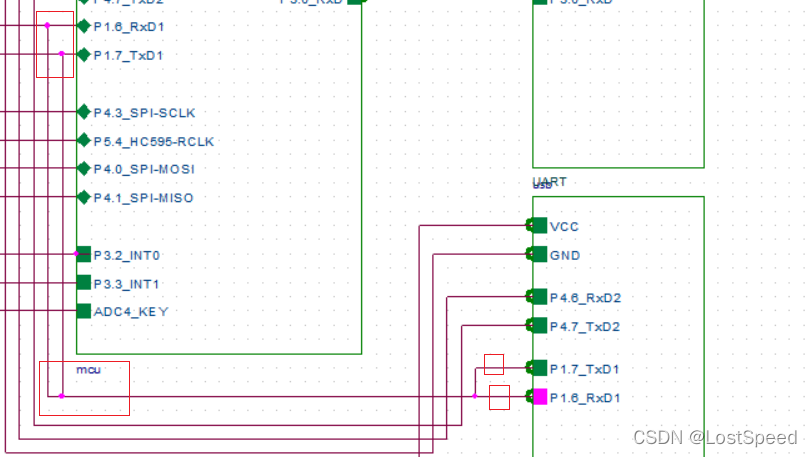Click the P4.0_SPI-MOSI diamond pin

click(83, 168)
